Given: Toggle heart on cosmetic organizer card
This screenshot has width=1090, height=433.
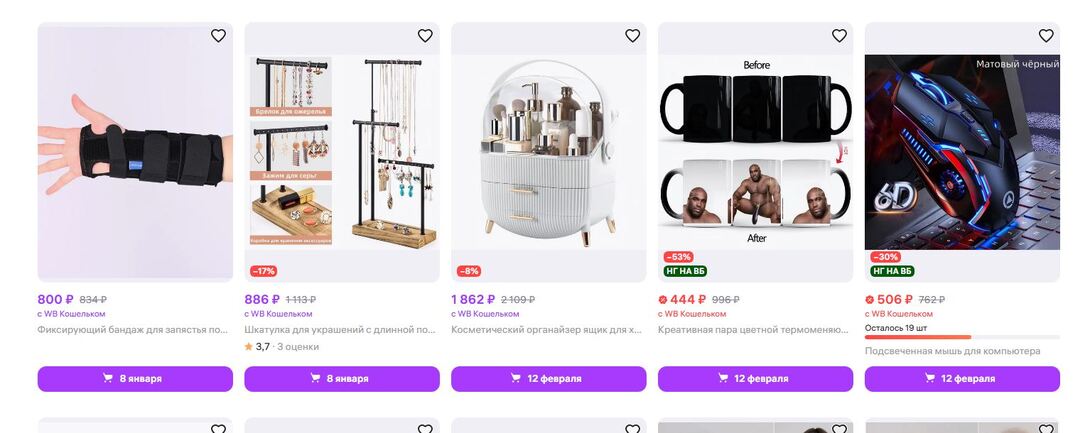Looking at the screenshot, I should tap(632, 35).
